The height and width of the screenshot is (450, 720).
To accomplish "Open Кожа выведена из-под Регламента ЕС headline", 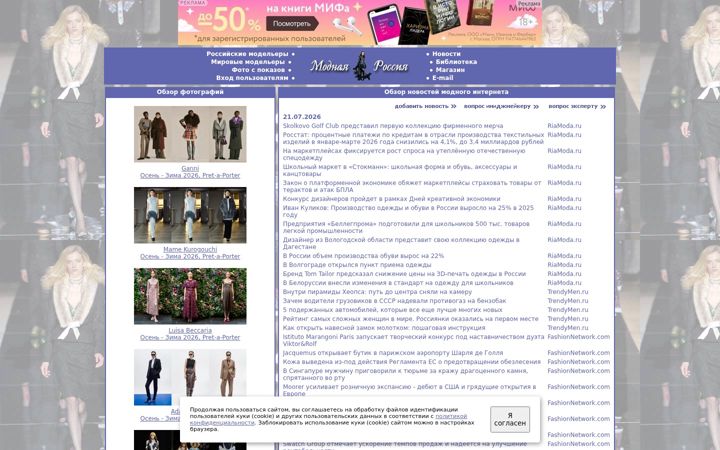I will (x=411, y=362).
